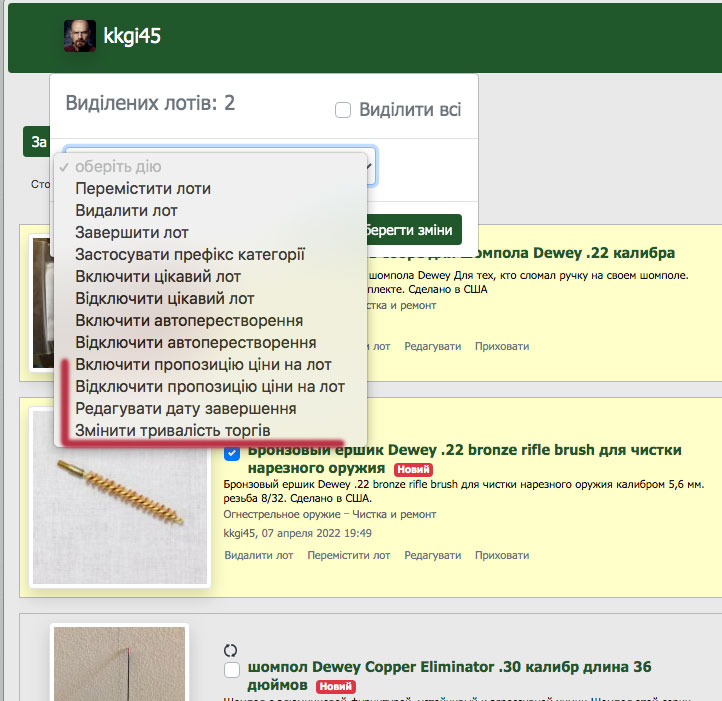Open the kkgi45 username profile link
Viewport: 722px width, 701px height.
(132, 36)
